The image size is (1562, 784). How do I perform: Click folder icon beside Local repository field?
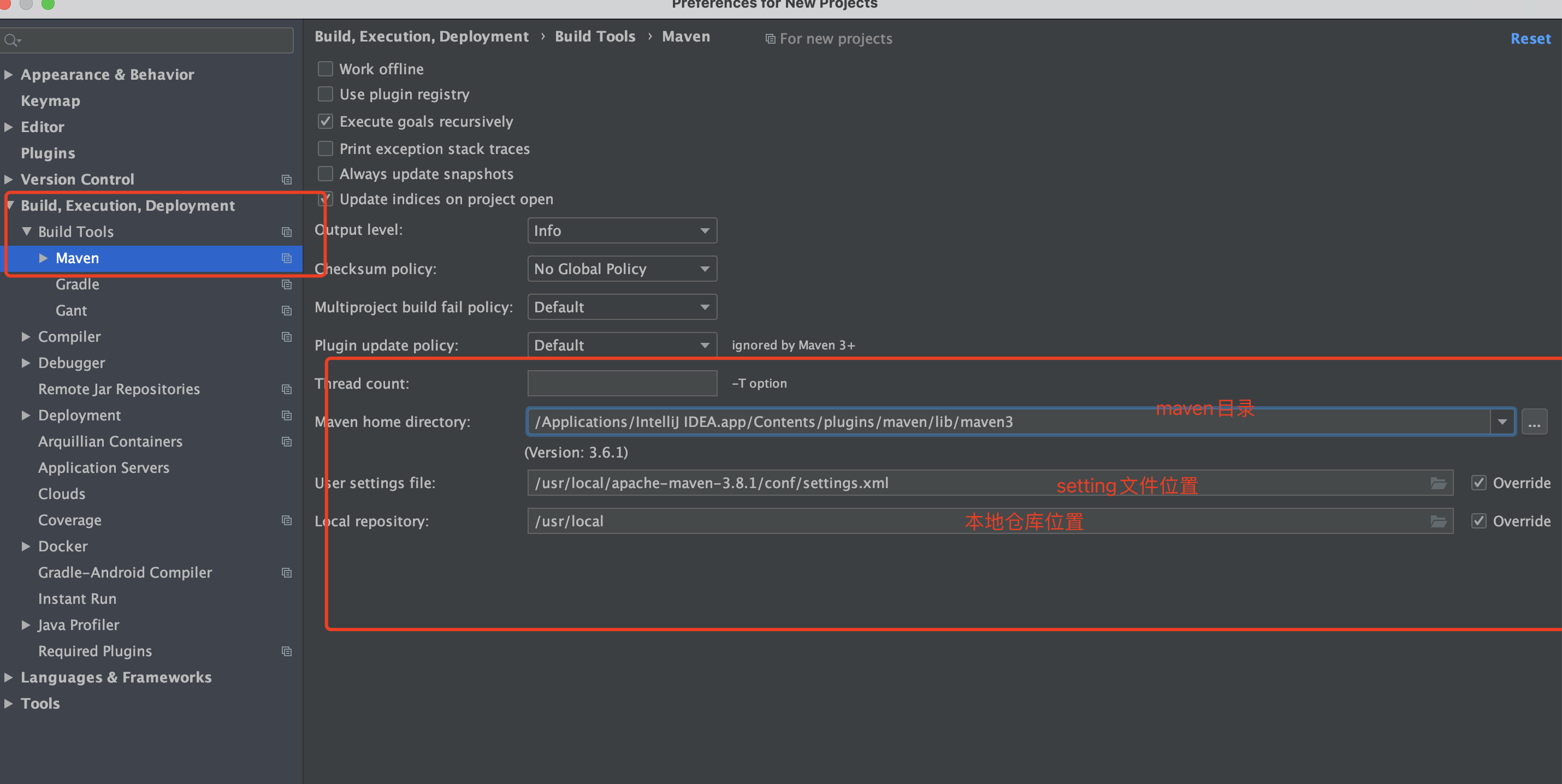point(1439,520)
